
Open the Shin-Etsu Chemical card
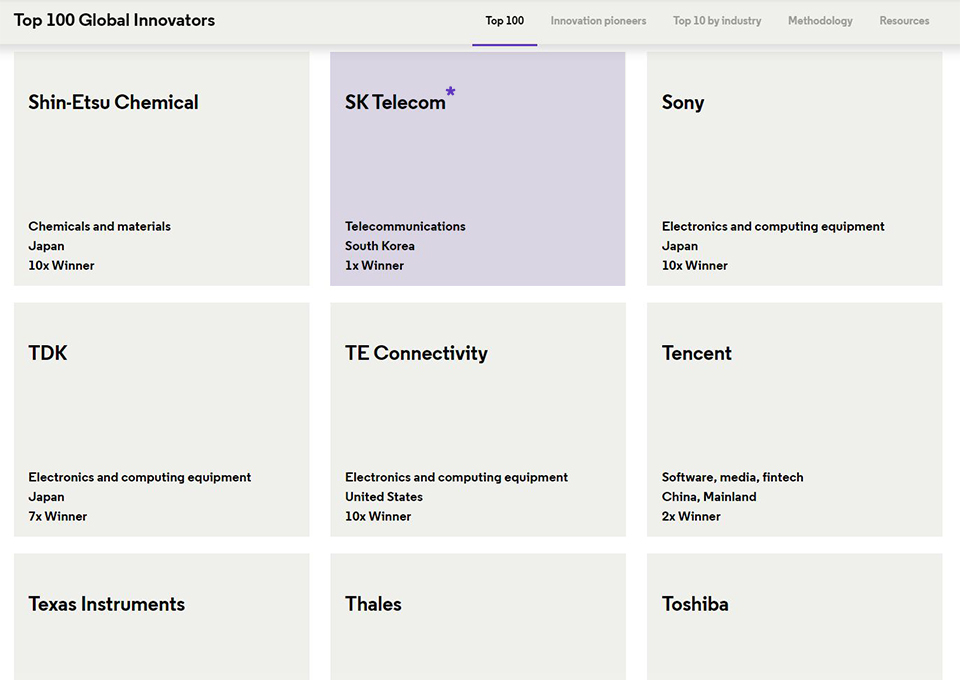(x=161, y=168)
